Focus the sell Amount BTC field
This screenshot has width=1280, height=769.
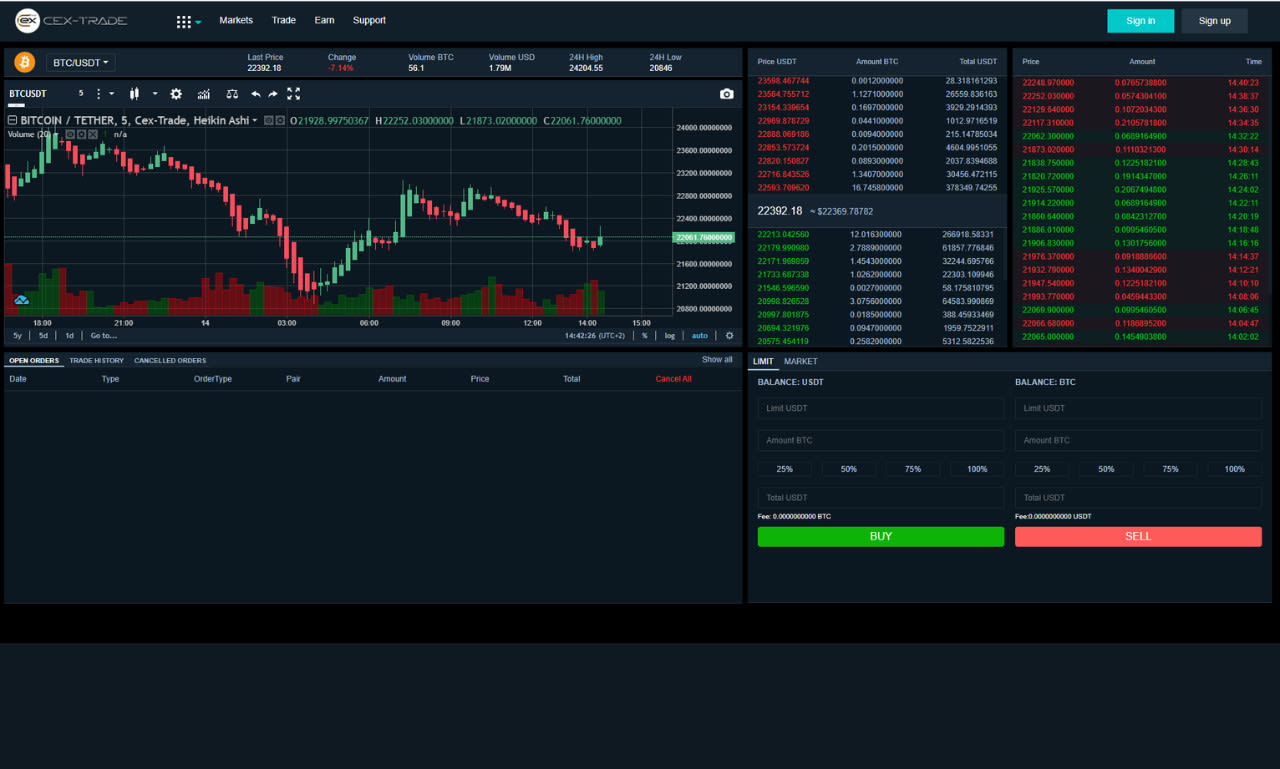(1138, 440)
